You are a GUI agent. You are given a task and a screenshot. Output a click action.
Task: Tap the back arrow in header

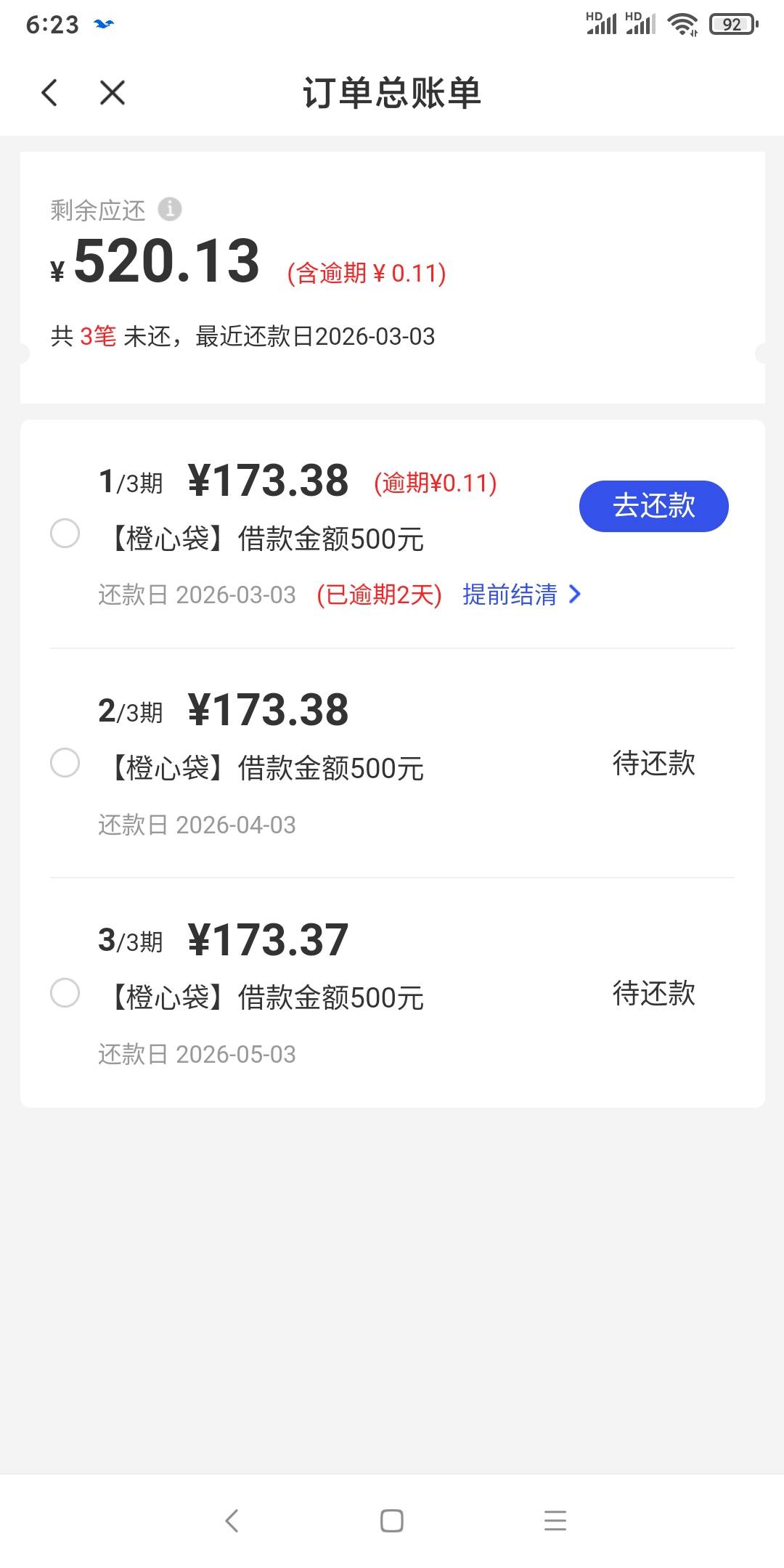click(x=49, y=93)
